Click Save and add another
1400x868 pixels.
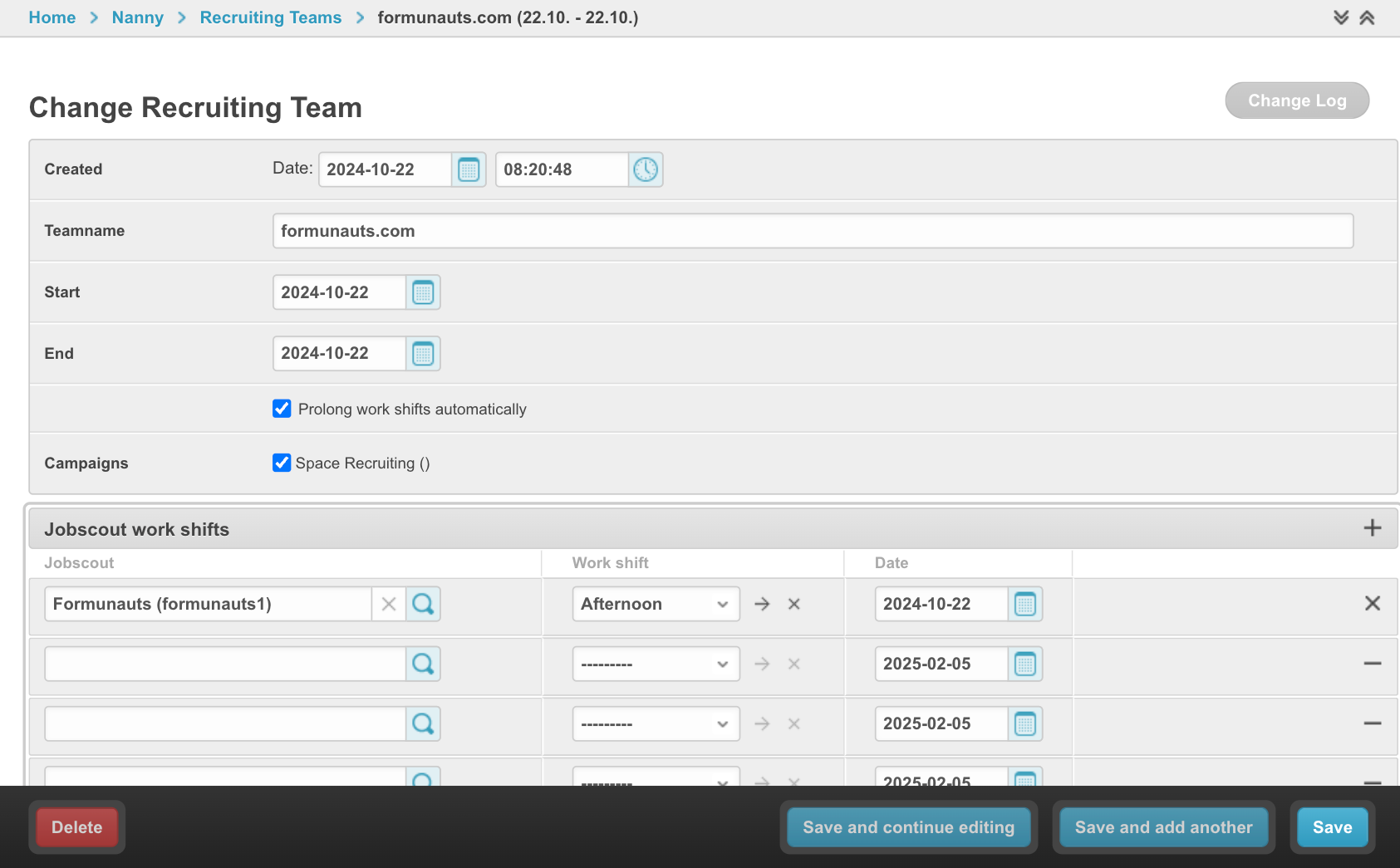pyautogui.click(x=1163, y=827)
